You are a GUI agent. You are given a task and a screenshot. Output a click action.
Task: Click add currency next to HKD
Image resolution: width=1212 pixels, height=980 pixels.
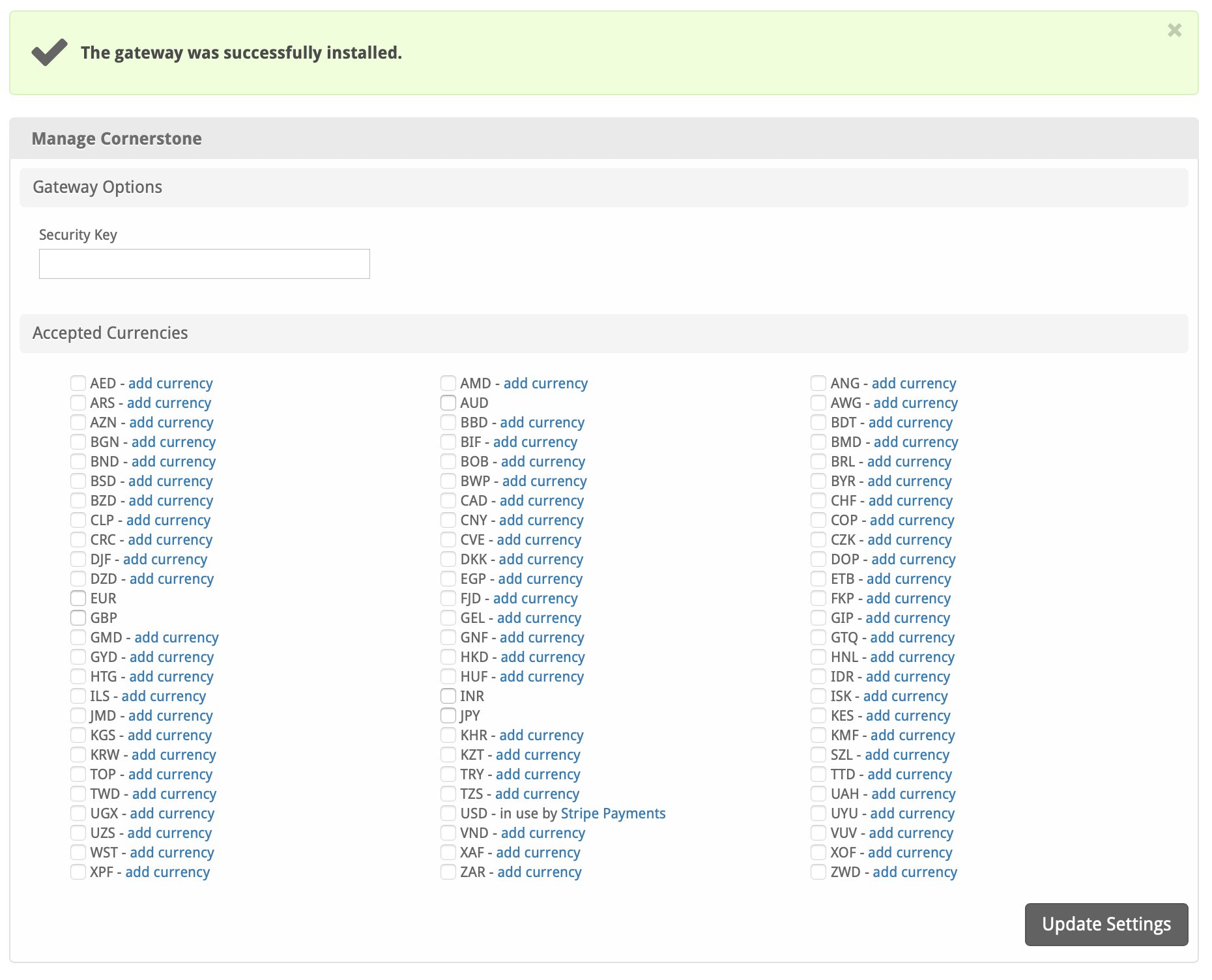(542, 657)
